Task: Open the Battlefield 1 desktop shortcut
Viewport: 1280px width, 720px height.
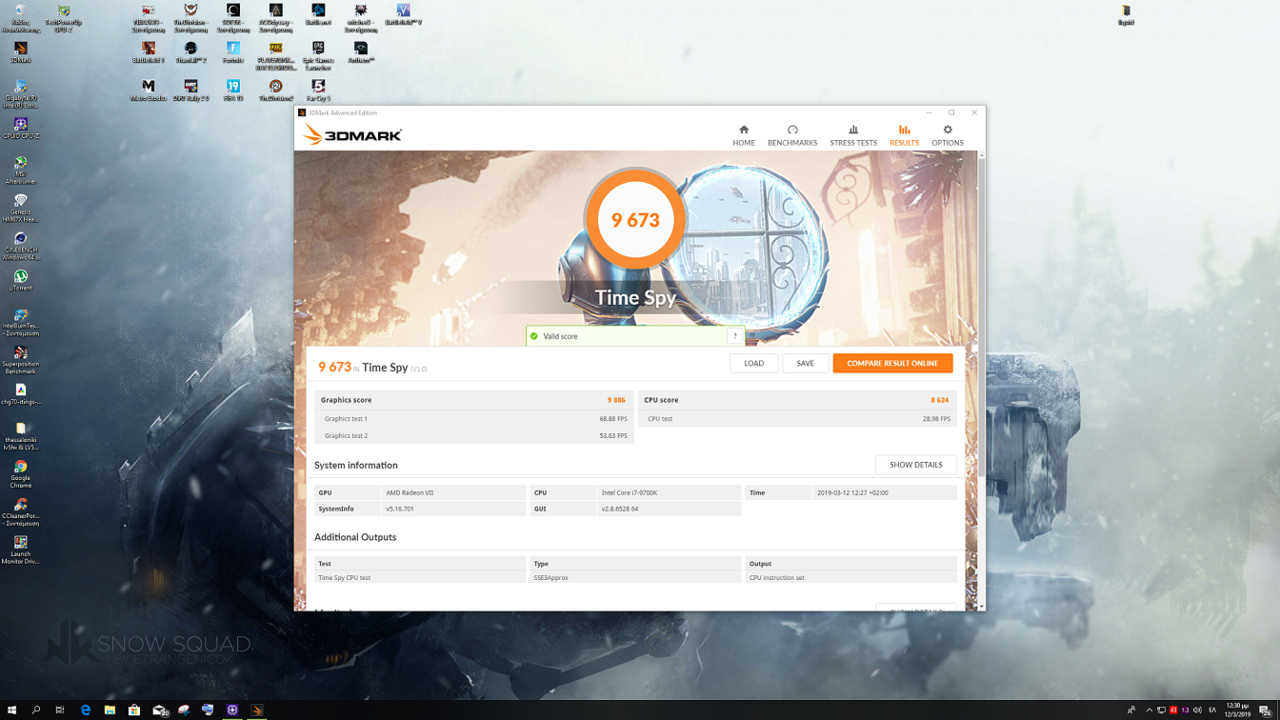Action: pyautogui.click(x=148, y=52)
